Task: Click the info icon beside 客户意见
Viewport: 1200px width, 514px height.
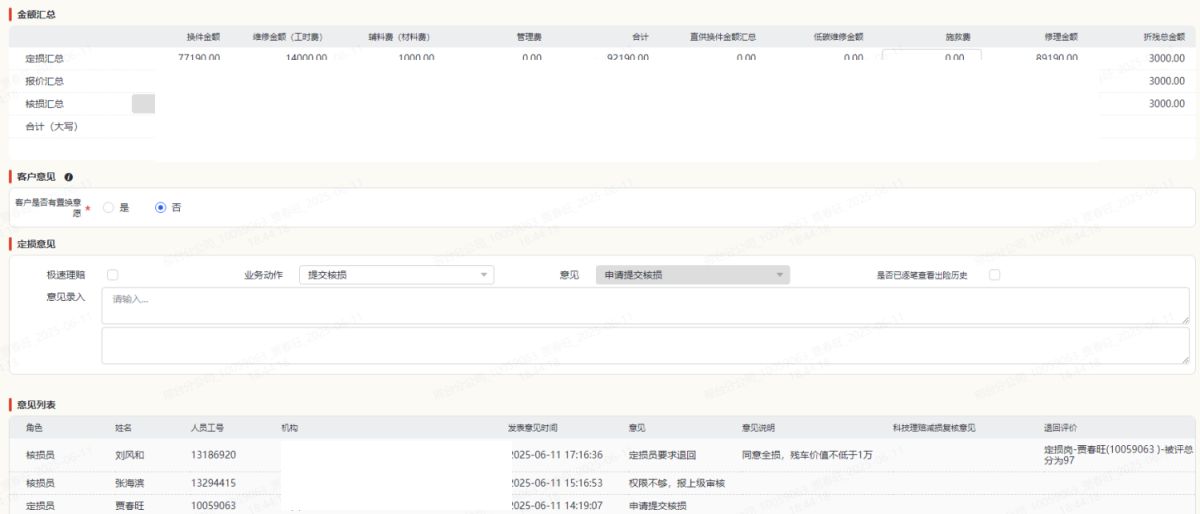Action: click(69, 177)
